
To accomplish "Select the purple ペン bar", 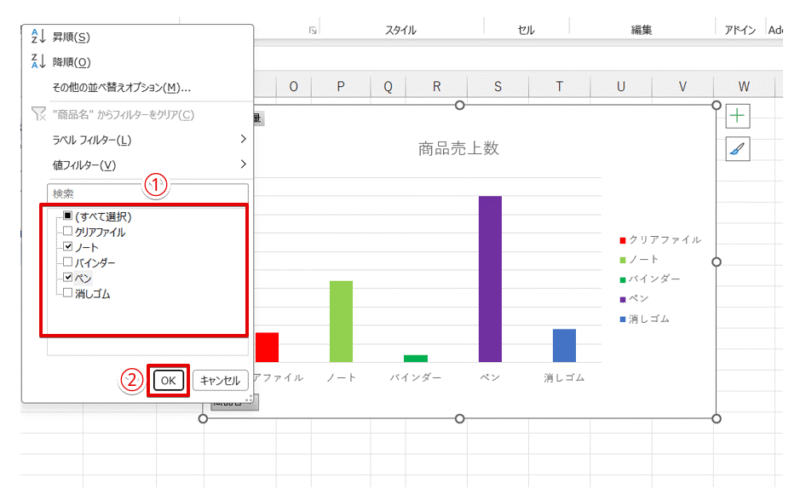I will point(490,279).
